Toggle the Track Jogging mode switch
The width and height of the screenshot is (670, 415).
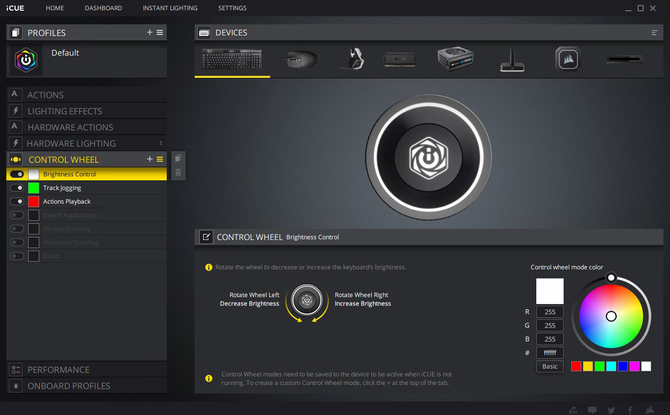click(x=17, y=188)
